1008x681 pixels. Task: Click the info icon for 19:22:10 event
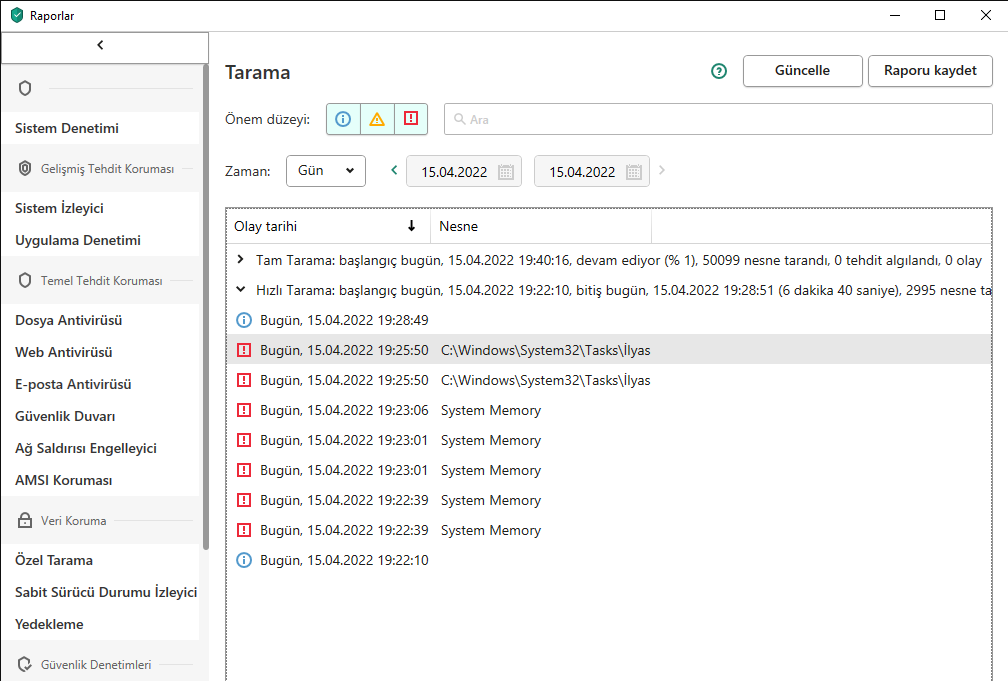tap(244, 560)
